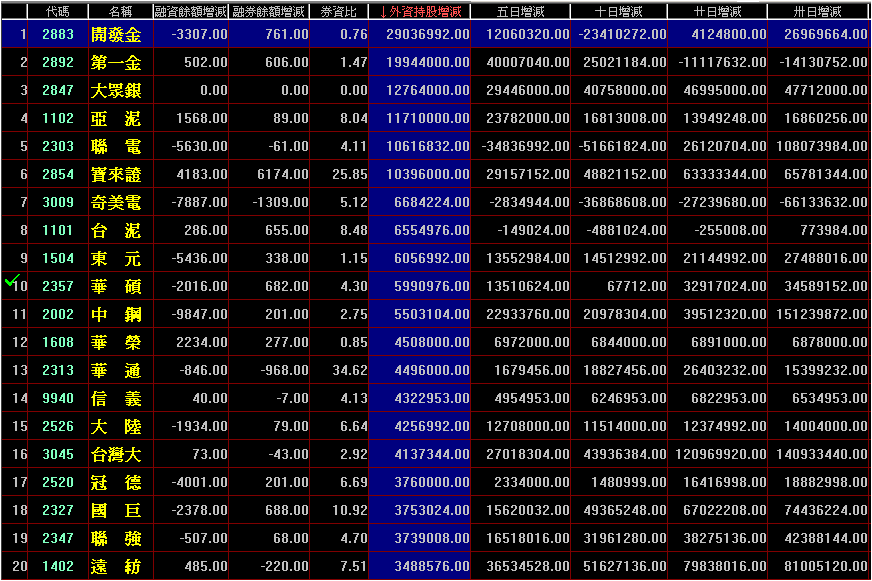This screenshot has width=872, height=581.
Task: Select the 寶來證 stock name
Action: coord(116,175)
